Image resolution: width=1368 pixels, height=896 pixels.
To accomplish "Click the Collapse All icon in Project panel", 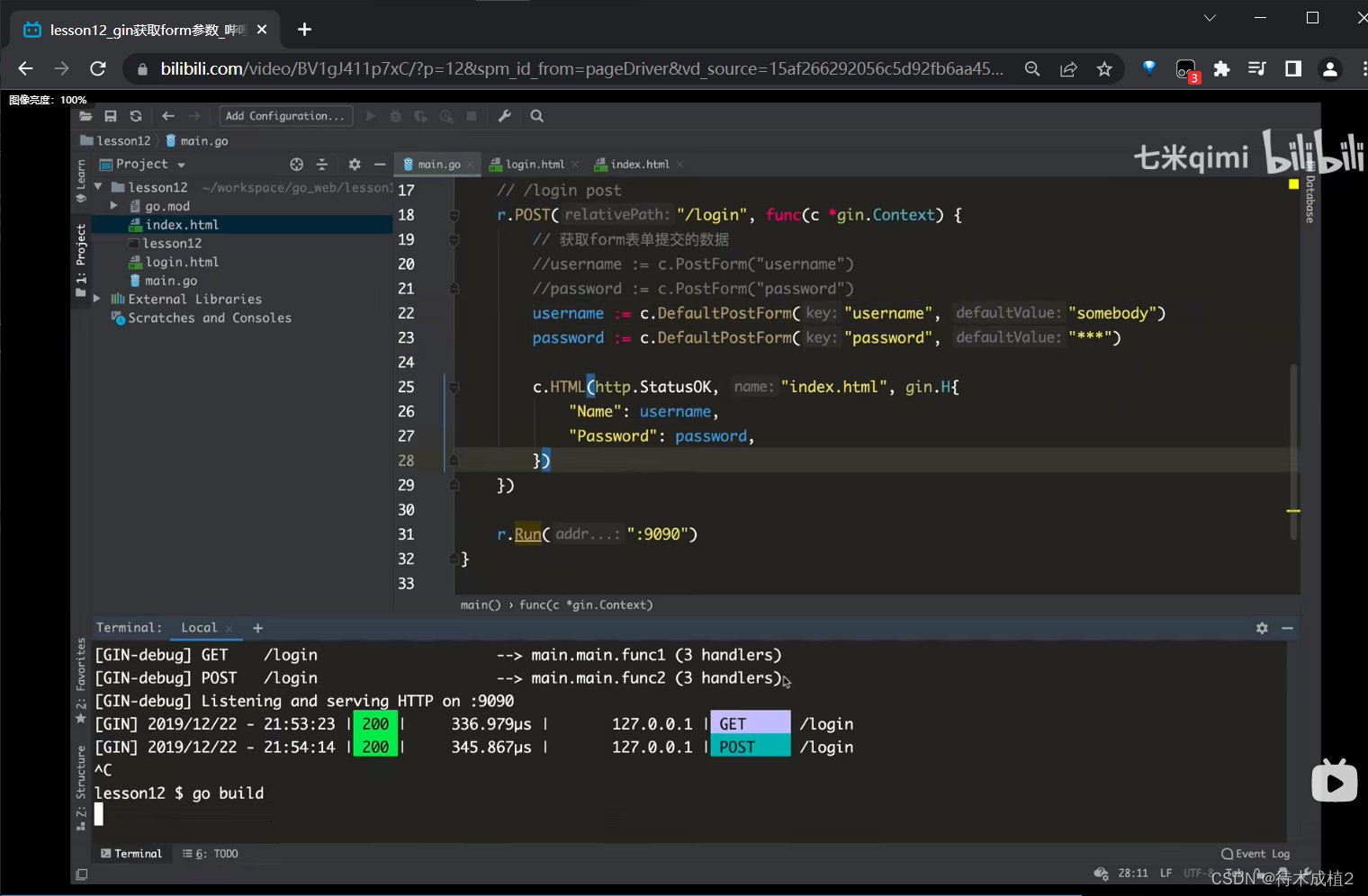I will [x=322, y=165].
